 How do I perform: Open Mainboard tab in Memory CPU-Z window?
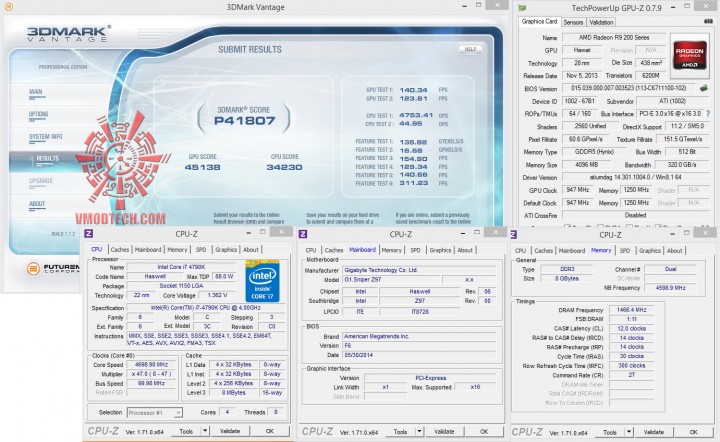[572, 251]
